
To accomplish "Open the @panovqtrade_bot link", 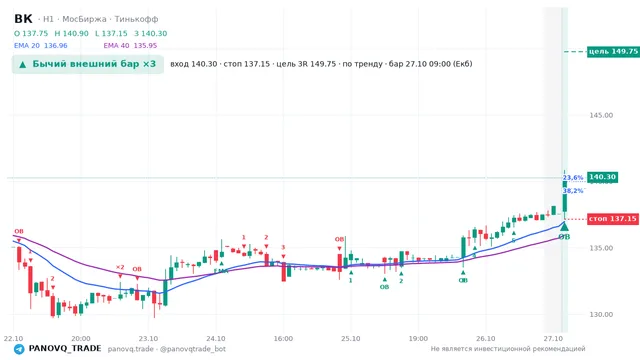I will point(193,349).
